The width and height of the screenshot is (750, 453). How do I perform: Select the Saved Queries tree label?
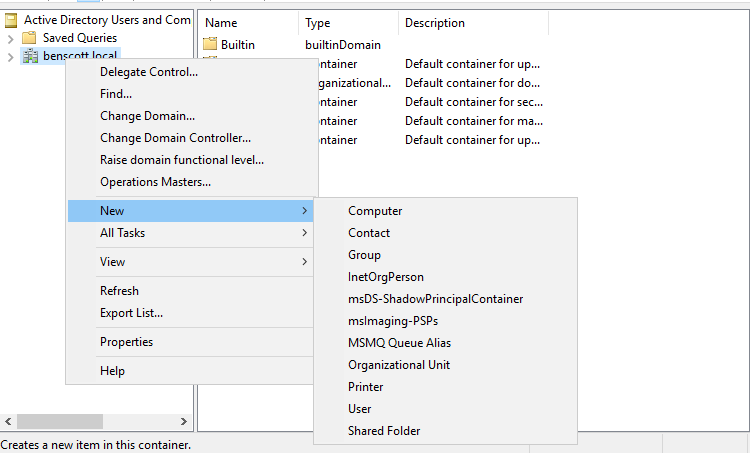tap(80, 38)
